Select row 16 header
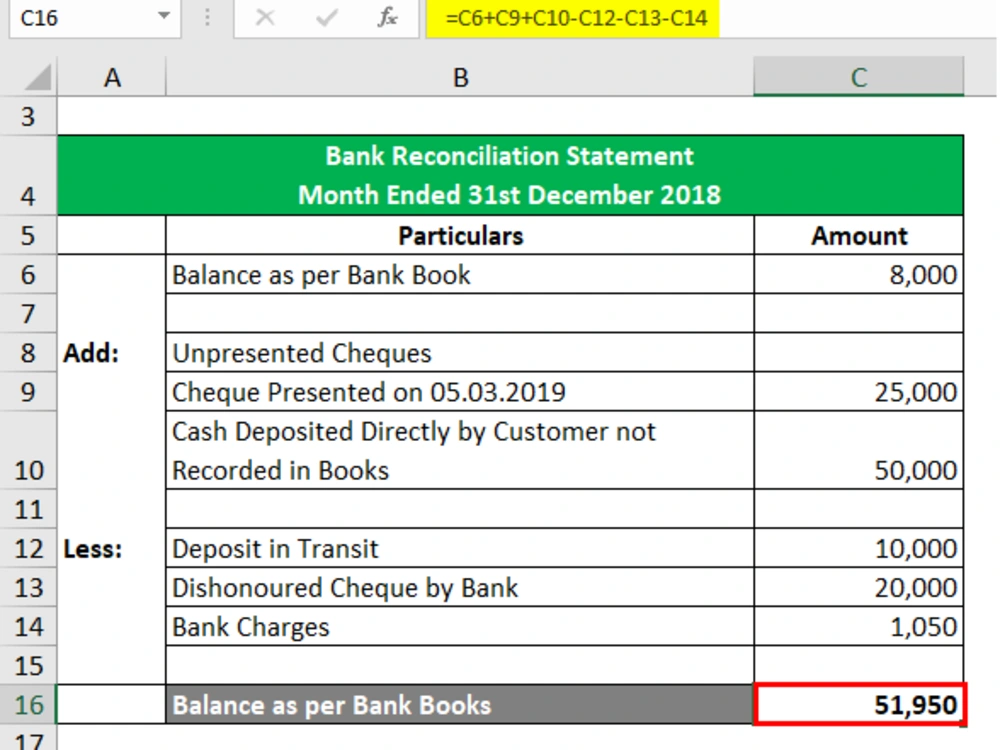 coord(28,705)
